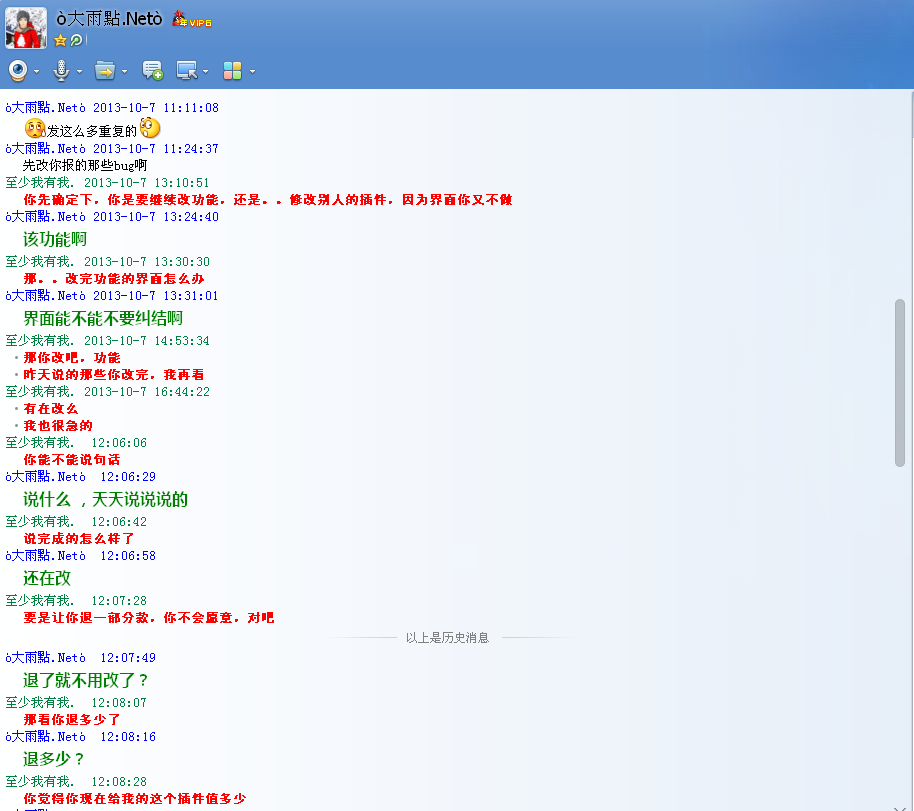Select red message 那你改吧。功能
The height and width of the screenshot is (811, 914).
point(72,357)
